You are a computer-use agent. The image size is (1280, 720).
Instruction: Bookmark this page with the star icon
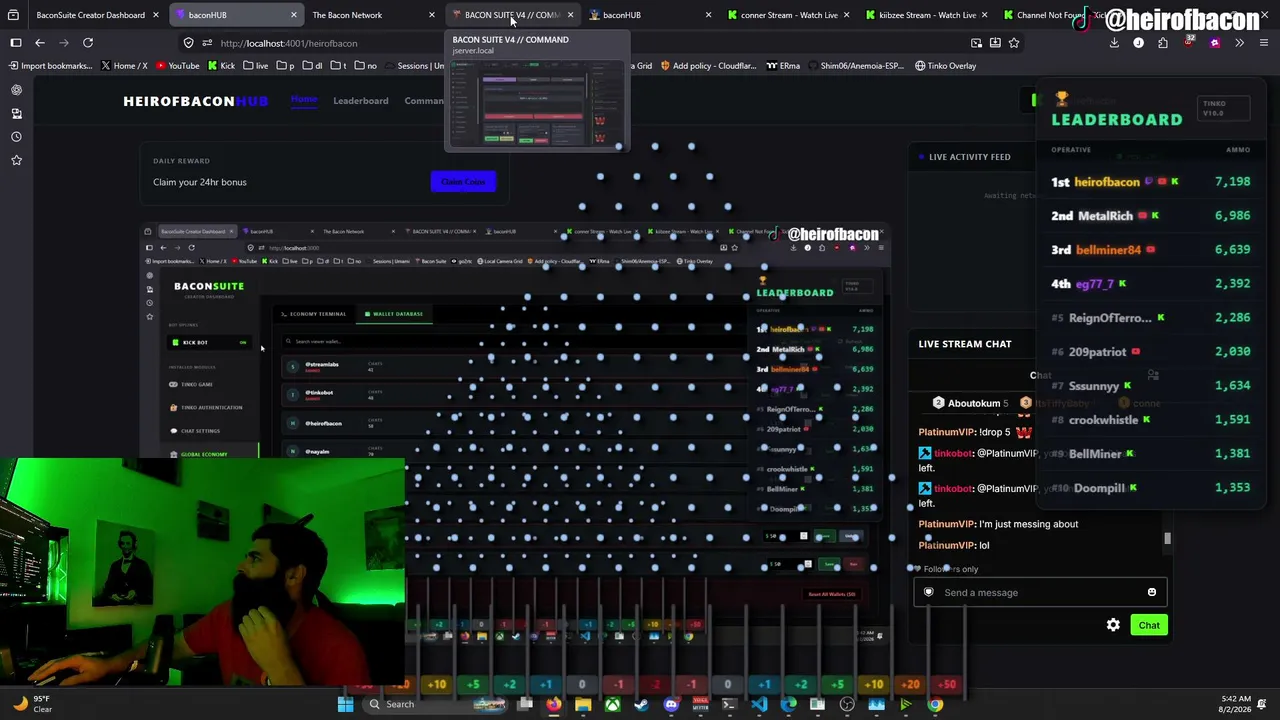(1014, 43)
